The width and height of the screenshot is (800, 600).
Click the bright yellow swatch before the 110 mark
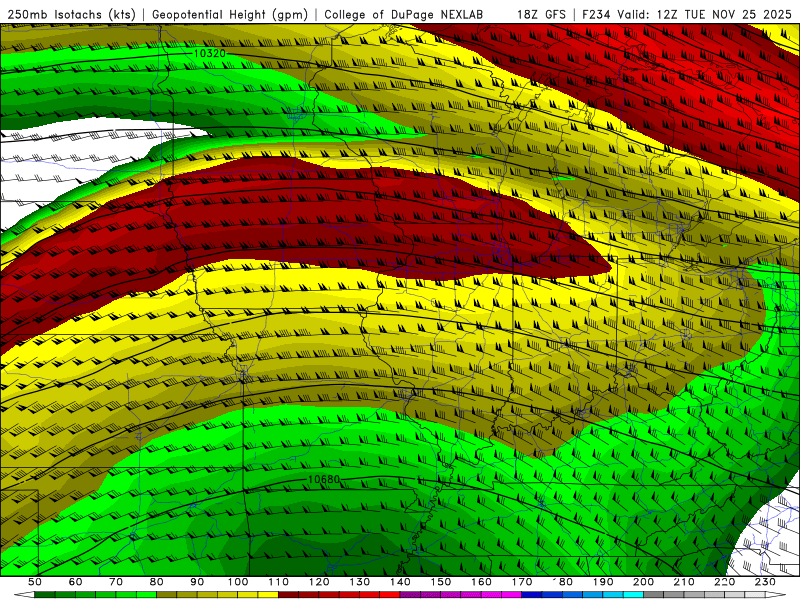(x=268, y=595)
